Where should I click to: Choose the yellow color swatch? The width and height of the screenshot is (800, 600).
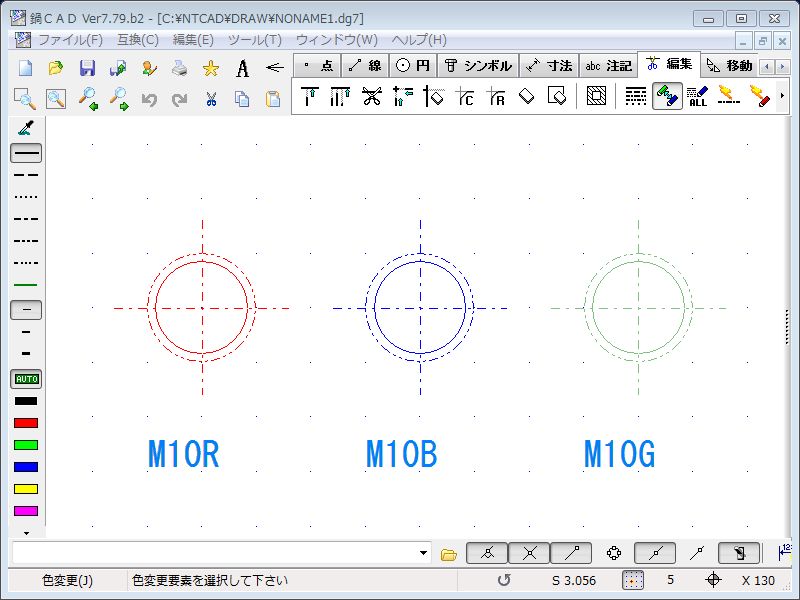[x=26, y=489]
